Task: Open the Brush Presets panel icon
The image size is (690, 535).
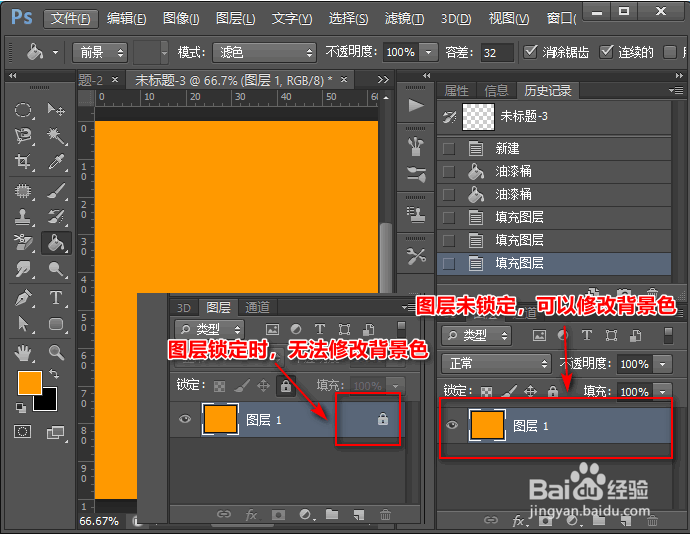Action: click(x=415, y=147)
